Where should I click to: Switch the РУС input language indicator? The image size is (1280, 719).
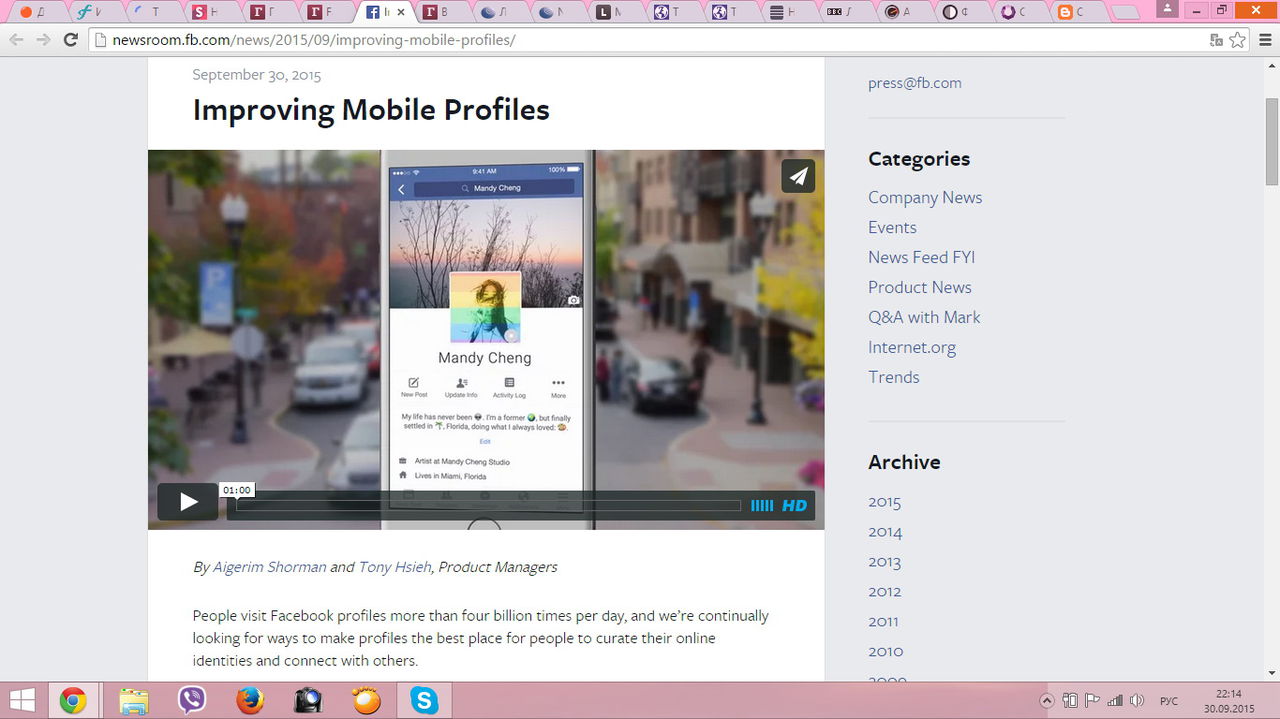tap(1168, 701)
